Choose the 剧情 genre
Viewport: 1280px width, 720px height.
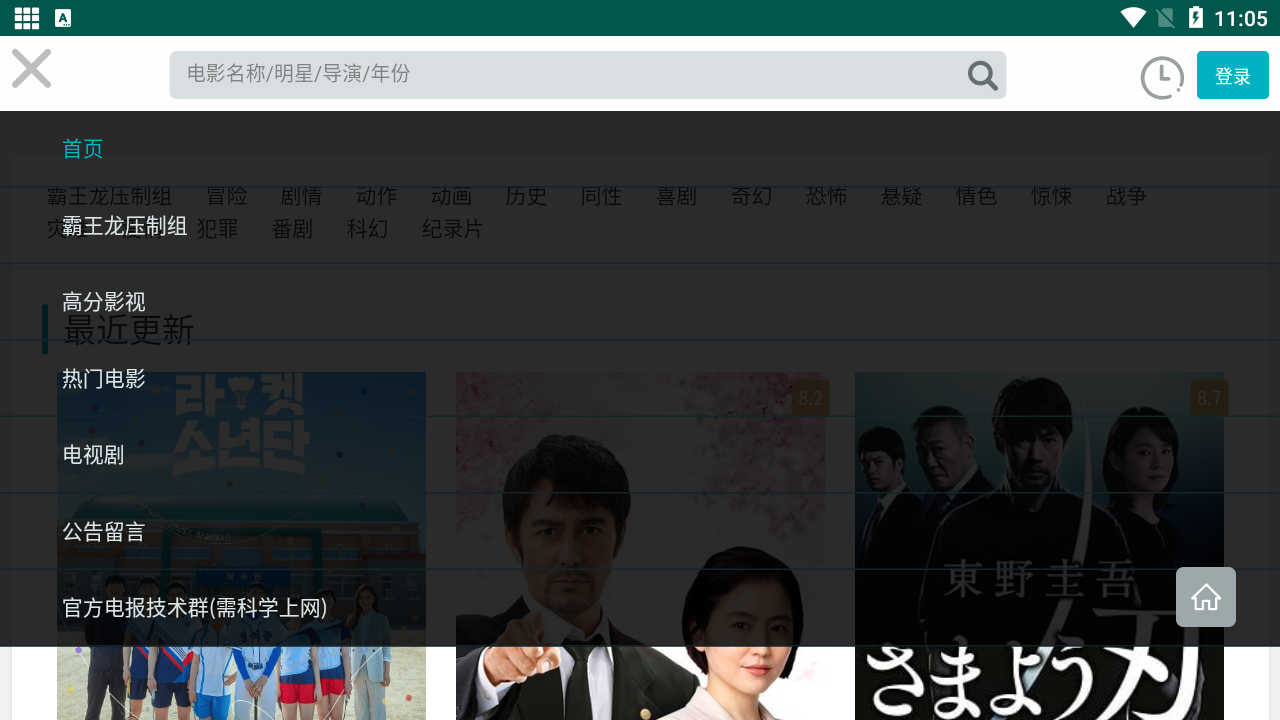(301, 196)
